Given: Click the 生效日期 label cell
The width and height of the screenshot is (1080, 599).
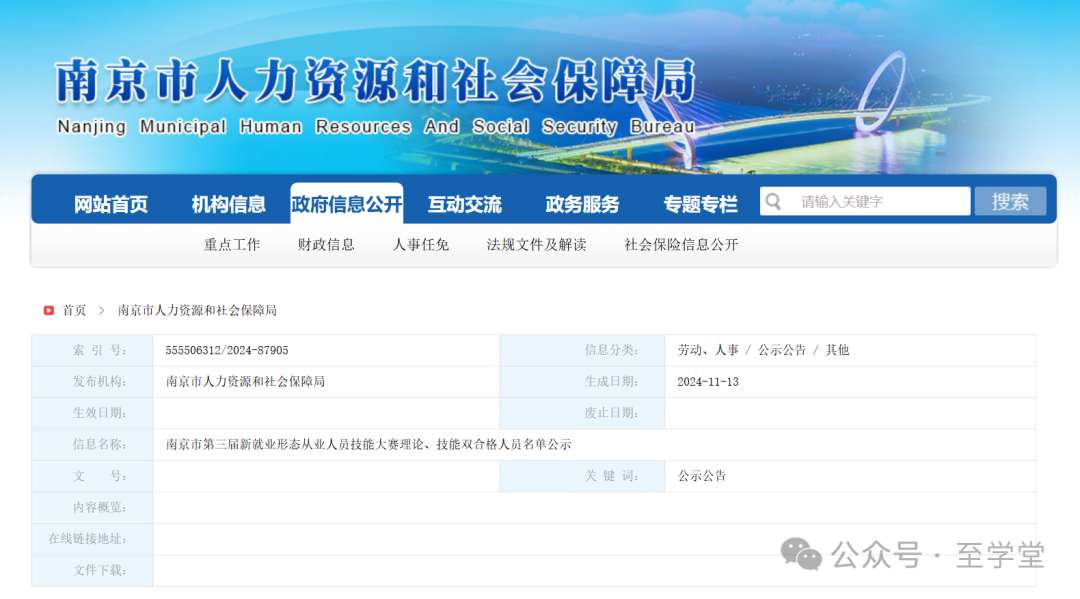Looking at the screenshot, I should coord(92,413).
